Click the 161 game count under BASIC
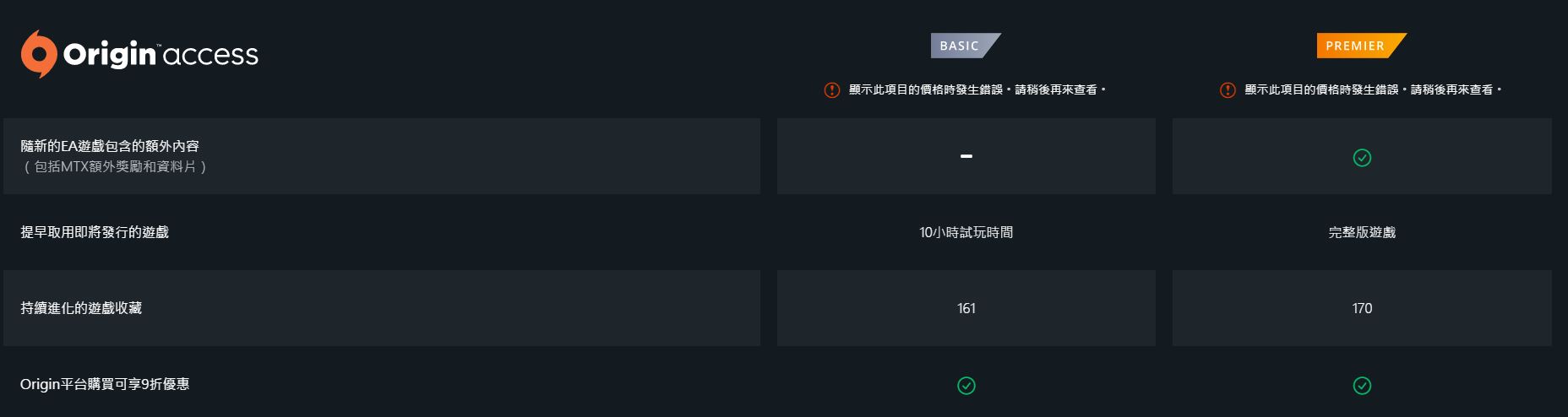The image size is (1568, 417). 966,308
